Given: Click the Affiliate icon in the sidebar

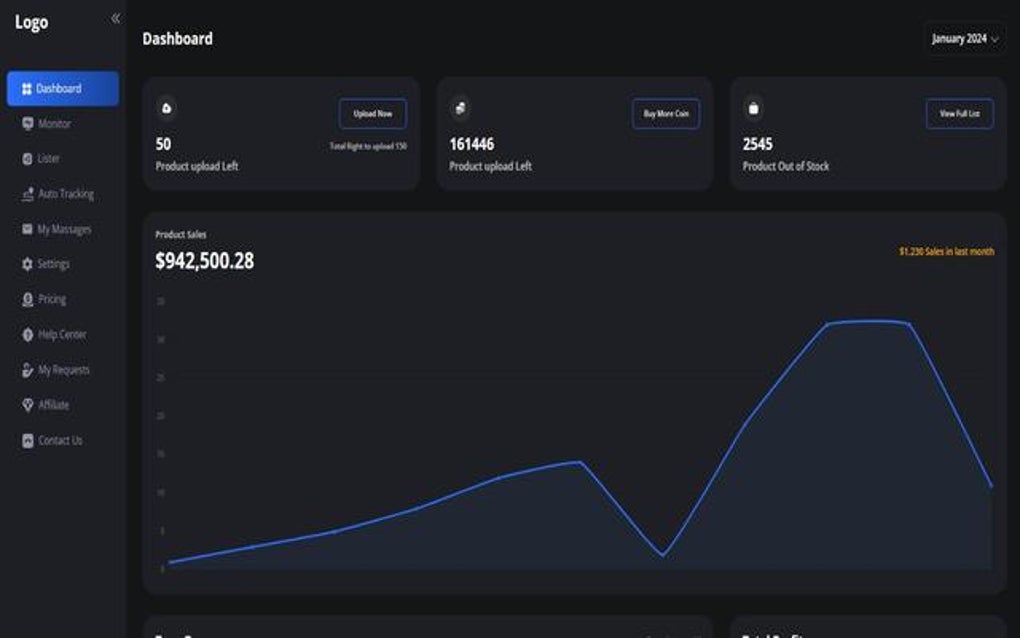Looking at the screenshot, I should point(27,405).
